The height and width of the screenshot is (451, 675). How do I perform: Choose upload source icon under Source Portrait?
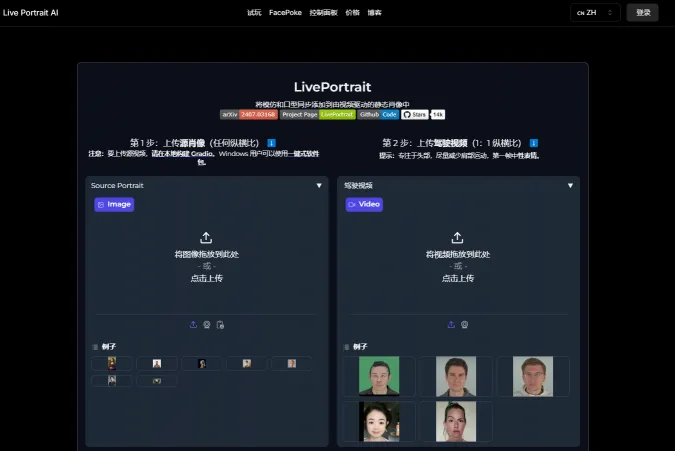coord(193,324)
